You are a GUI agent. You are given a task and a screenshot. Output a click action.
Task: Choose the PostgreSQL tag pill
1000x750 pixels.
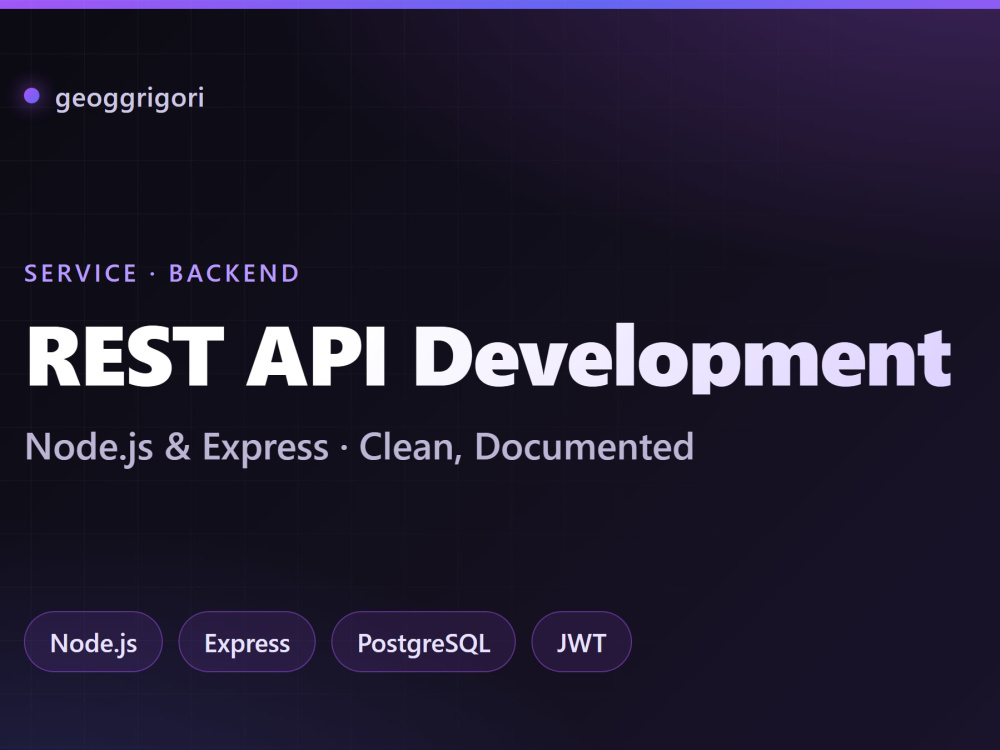(x=423, y=642)
